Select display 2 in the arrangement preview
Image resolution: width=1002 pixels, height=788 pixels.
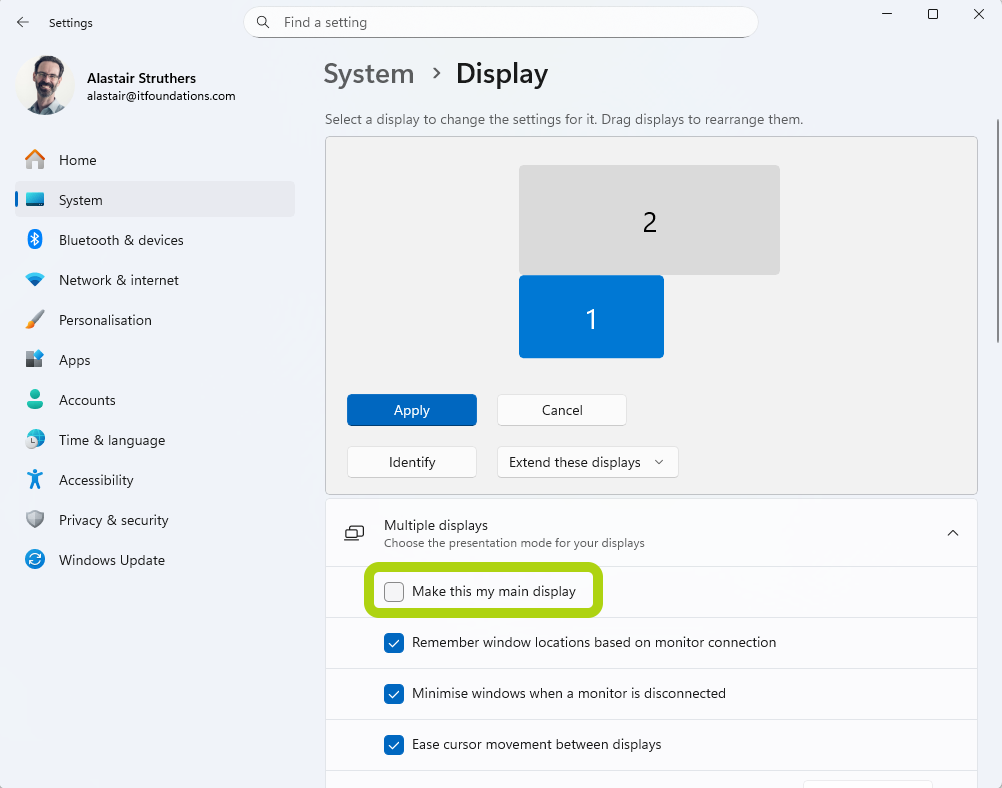click(649, 220)
